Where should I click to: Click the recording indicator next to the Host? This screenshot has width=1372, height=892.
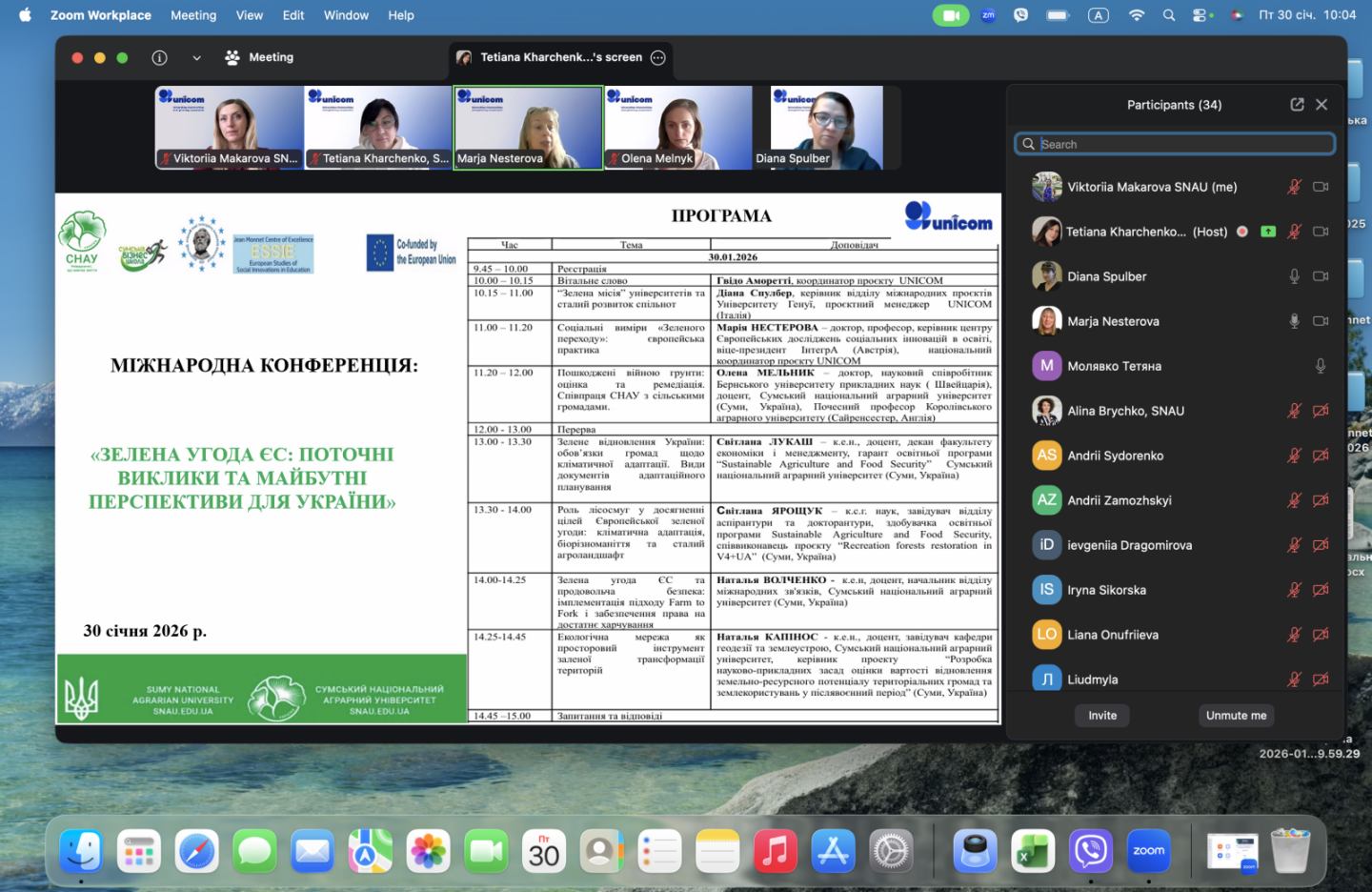coord(1242,232)
